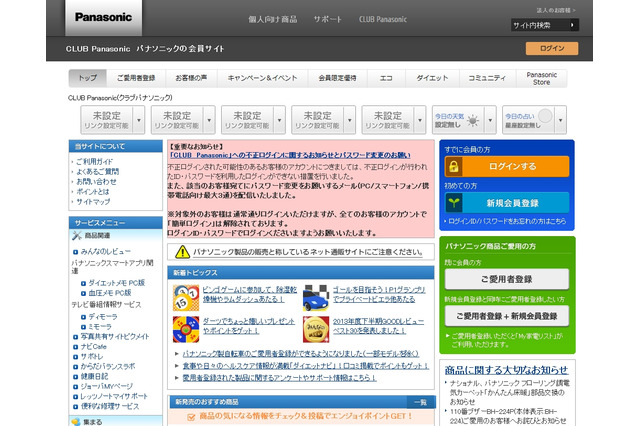The width and height of the screenshot is (640, 426).
Task: Open dropdown of fourth 未設定 shortcut
Action: (x=350, y=120)
